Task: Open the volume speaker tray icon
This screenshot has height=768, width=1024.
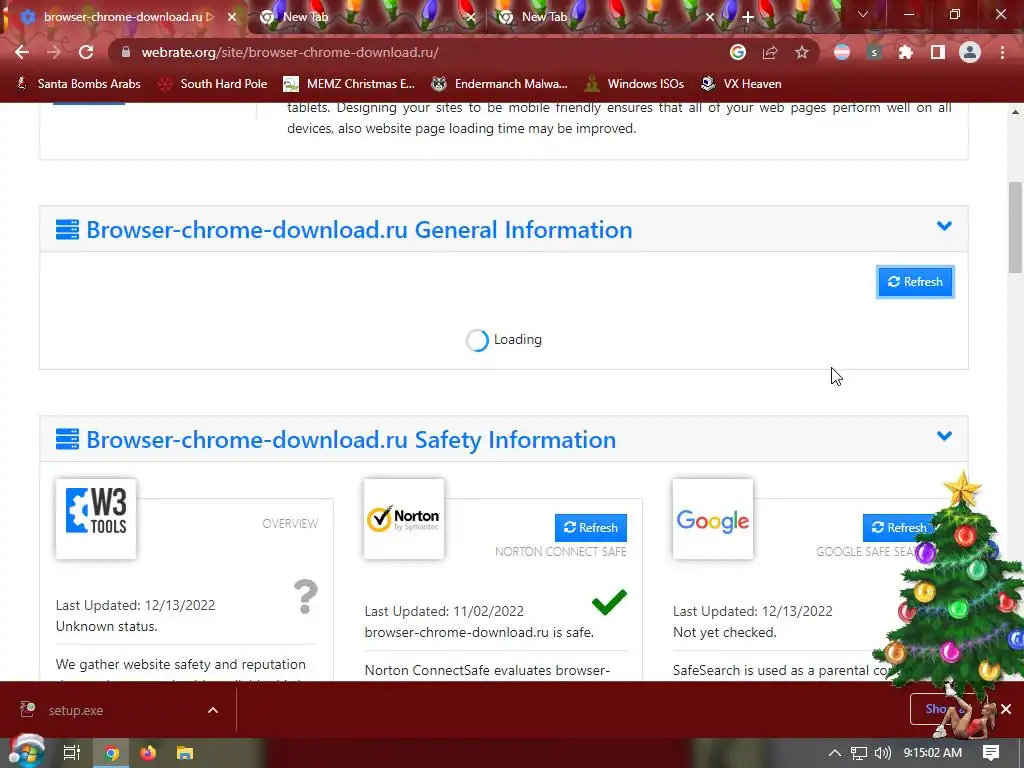Action: pyautogui.click(x=882, y=753)
